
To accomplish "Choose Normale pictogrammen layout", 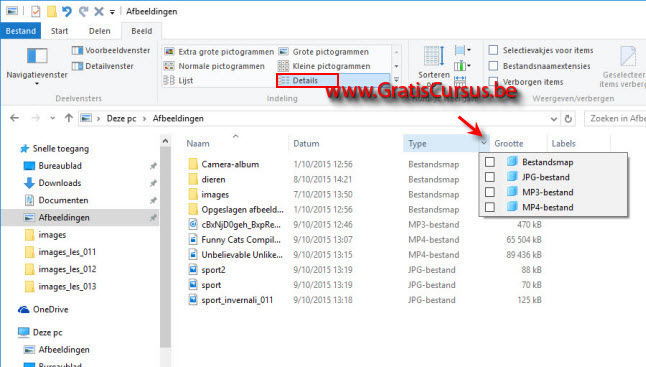I will tap(214, 66).
